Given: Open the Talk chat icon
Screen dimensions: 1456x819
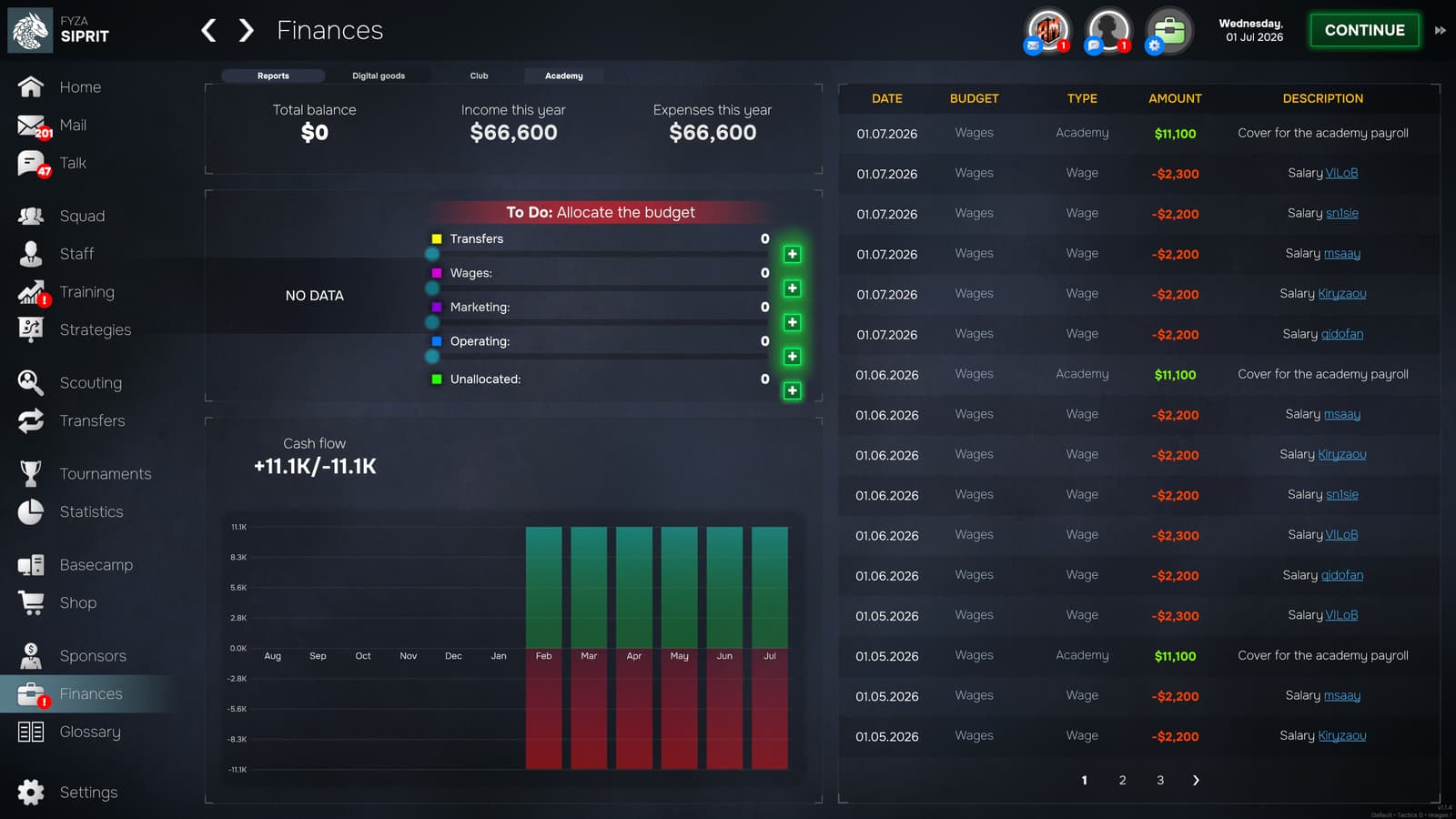Looking at the screenshot, I should [32, 164].
